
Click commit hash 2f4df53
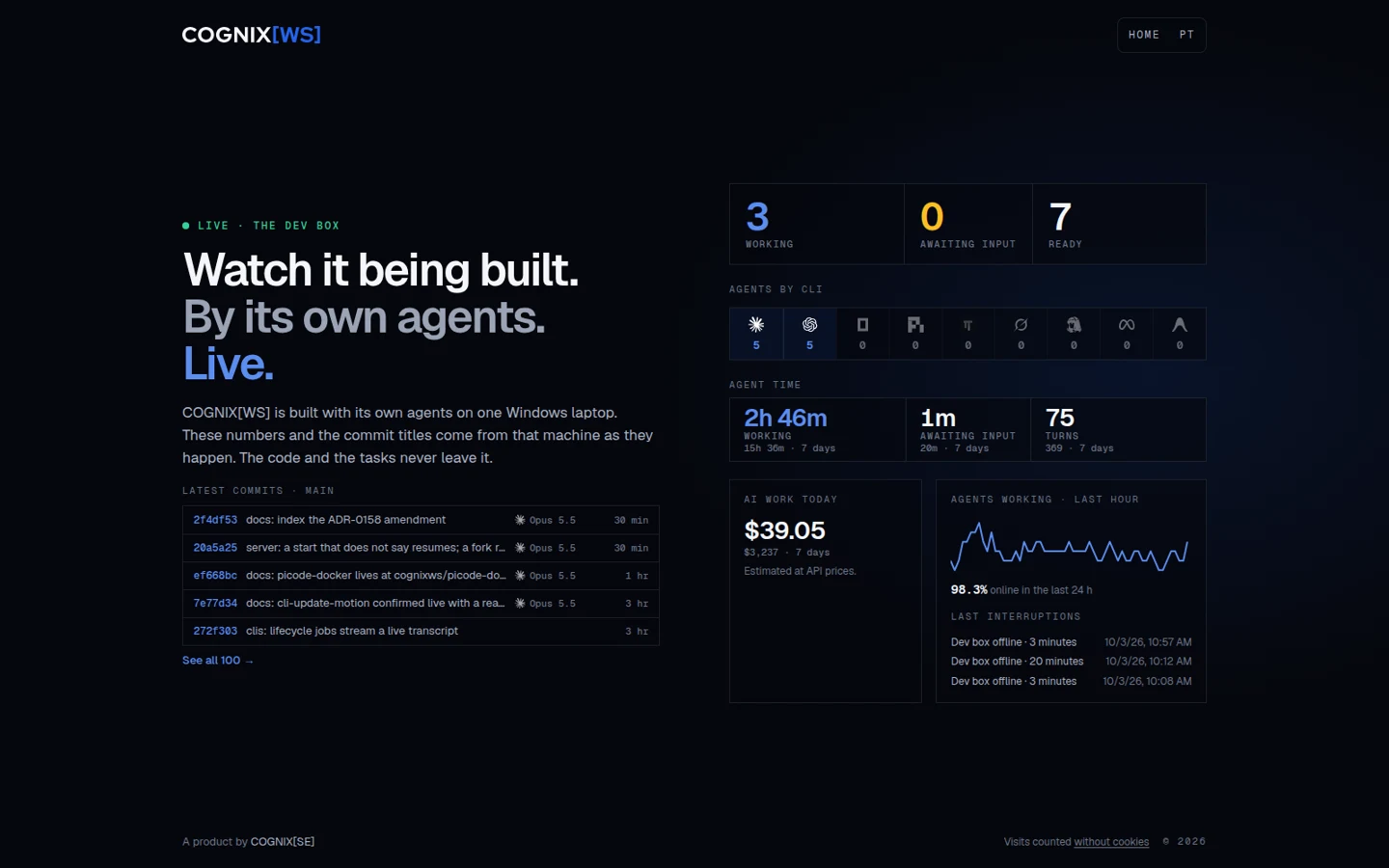[x=215, y=520]
